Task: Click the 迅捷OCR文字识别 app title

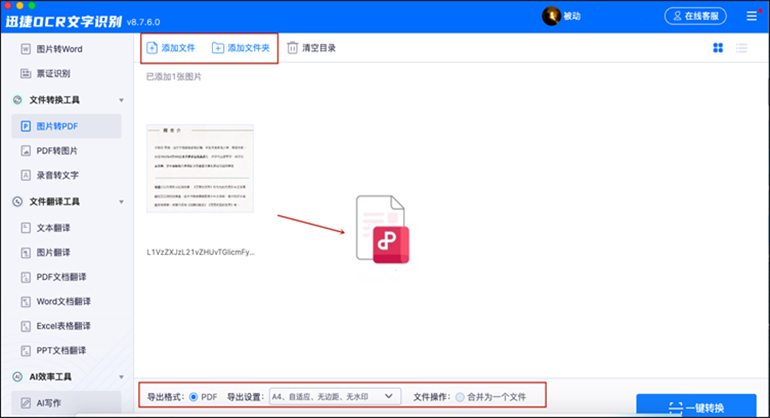Action: (x=63, y=22)
